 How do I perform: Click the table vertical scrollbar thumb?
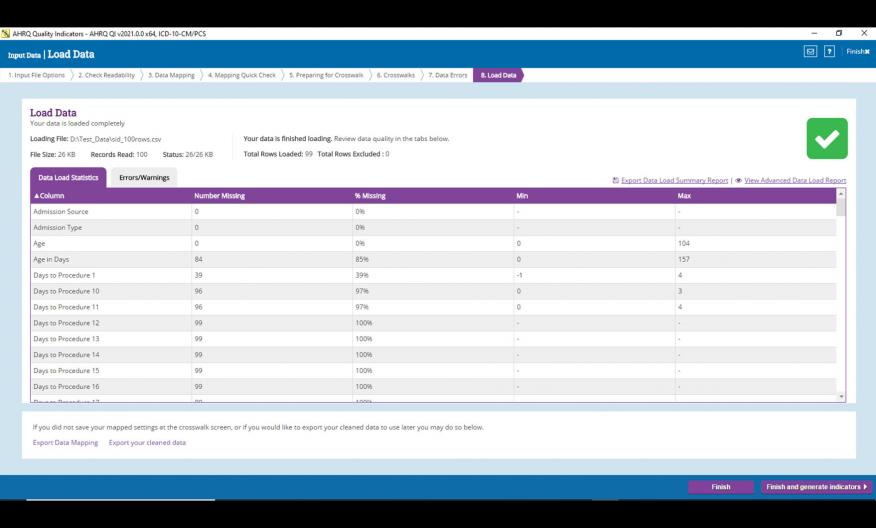coord(841,207)
